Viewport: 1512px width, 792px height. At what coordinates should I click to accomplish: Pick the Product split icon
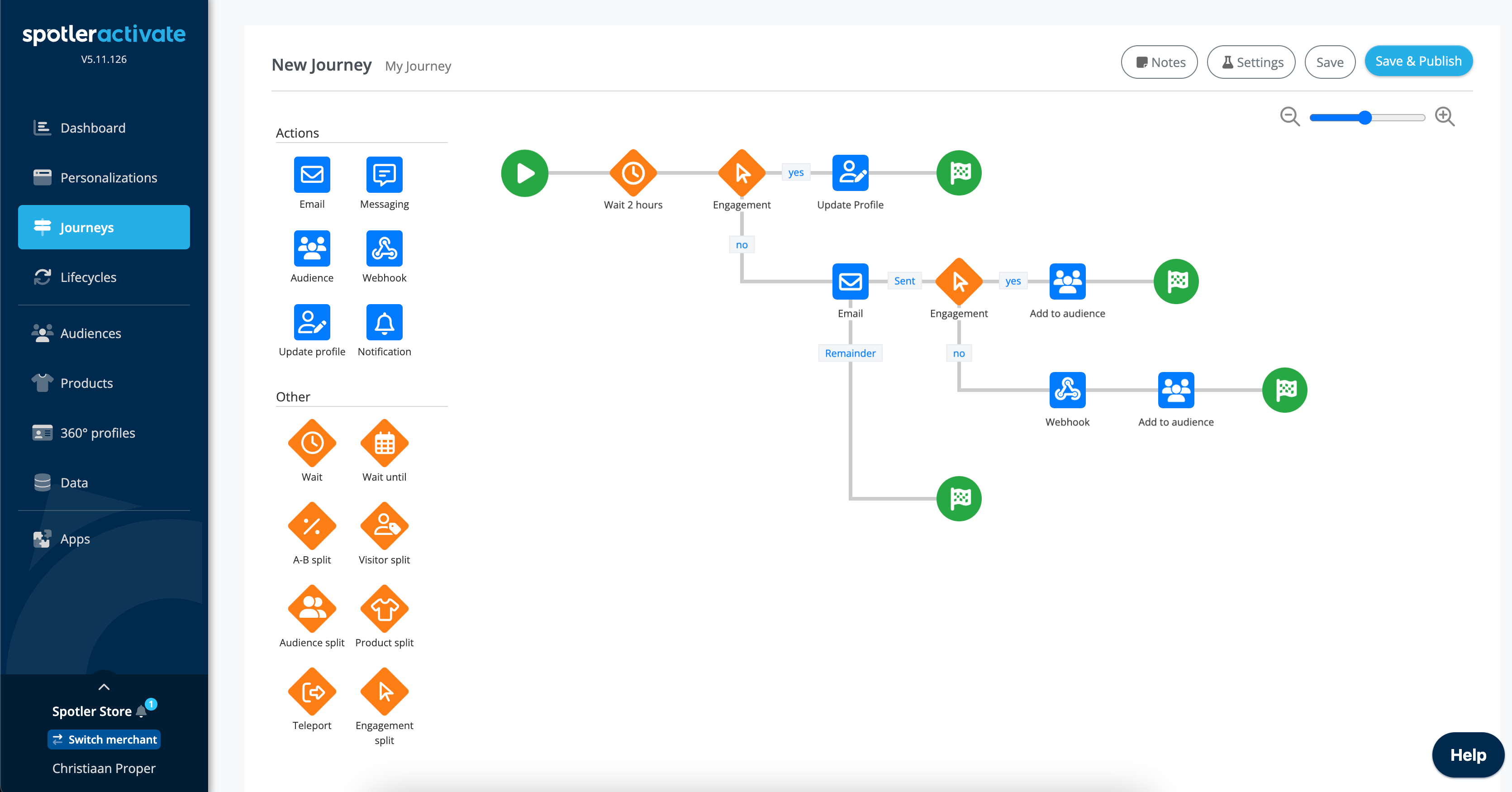[x=384, y=609]
